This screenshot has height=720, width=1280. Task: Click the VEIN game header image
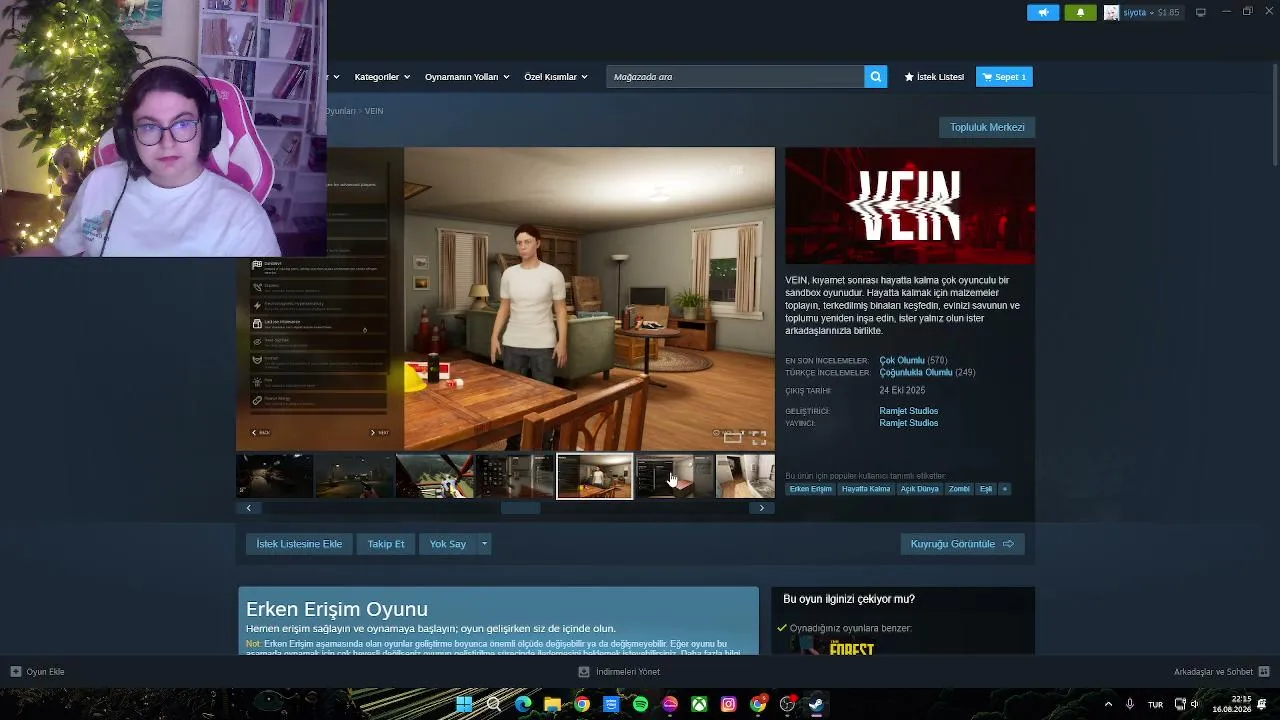(x=910, y=206)
